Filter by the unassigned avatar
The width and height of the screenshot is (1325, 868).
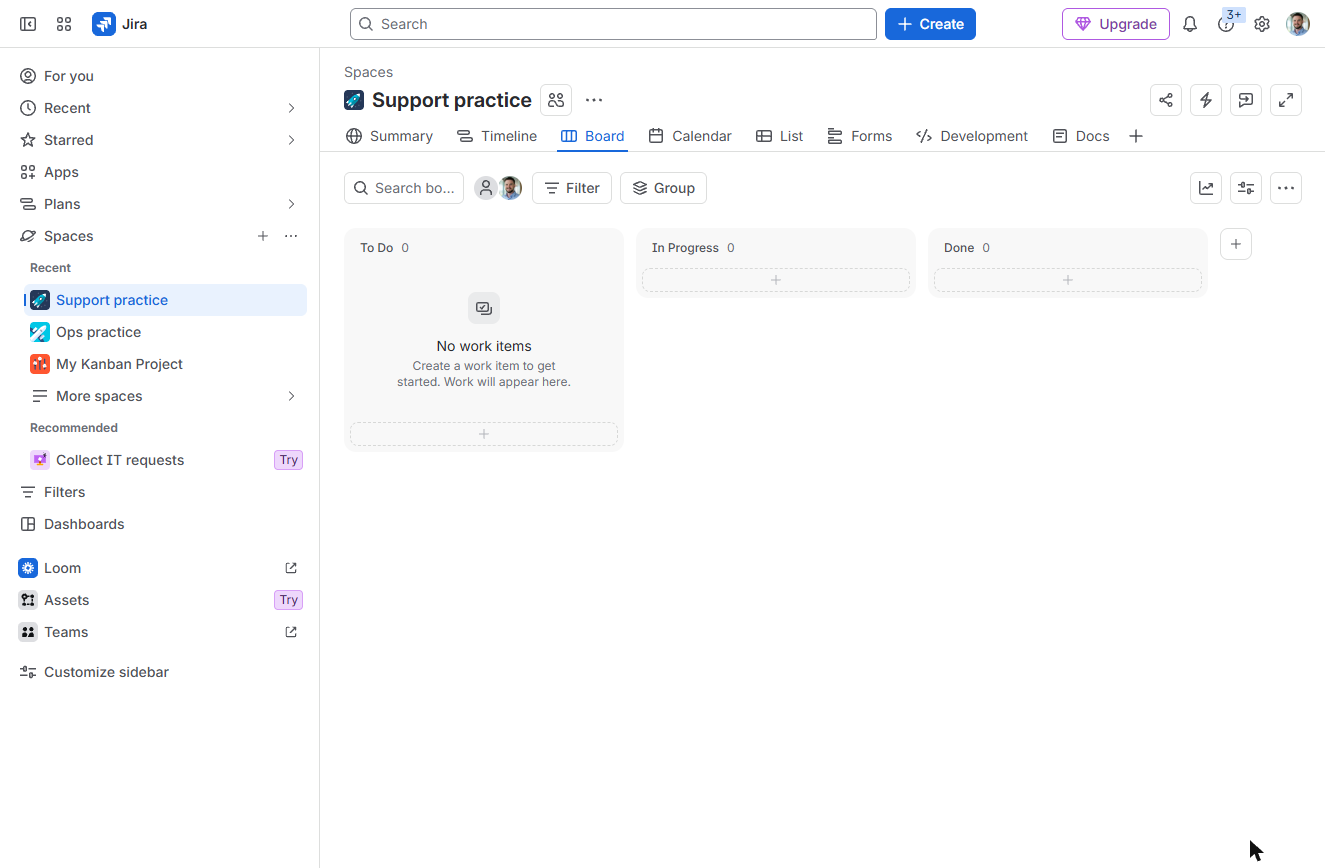pos(486,188)
